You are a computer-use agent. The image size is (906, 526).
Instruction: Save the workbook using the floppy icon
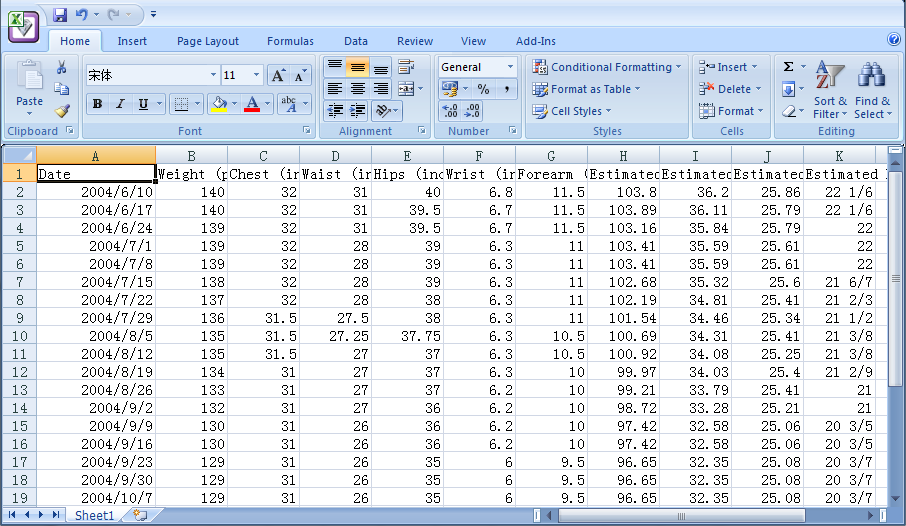pyautogui.click(x=60, y=14)
